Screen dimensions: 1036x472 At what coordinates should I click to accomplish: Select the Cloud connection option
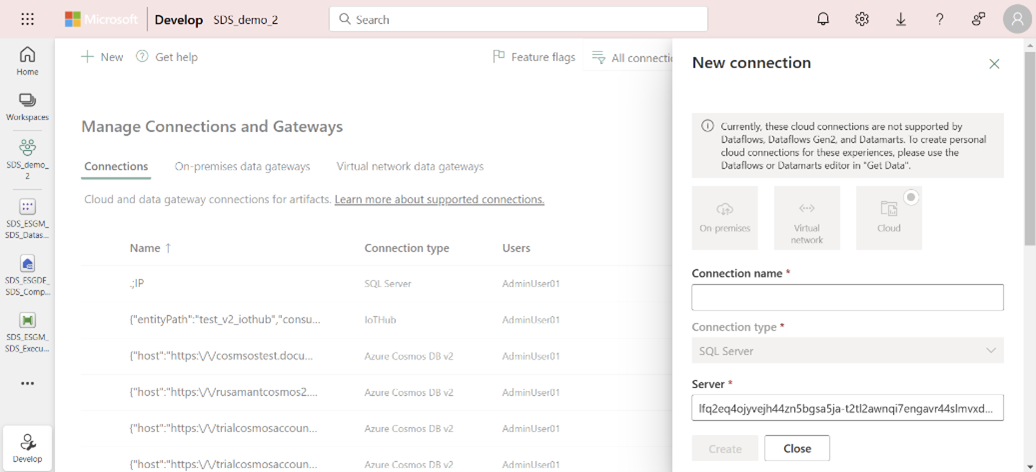888,217
